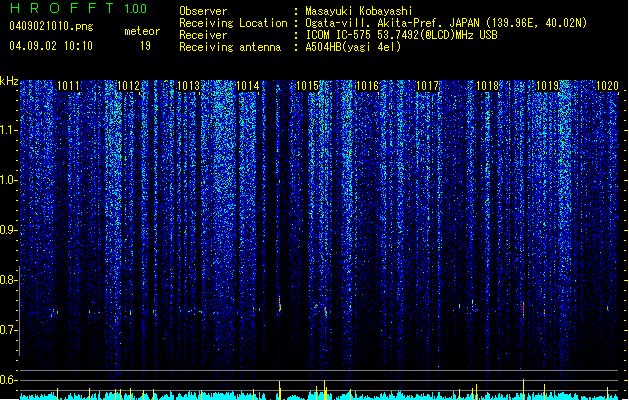Click the 1012 time marker
629x400 pixels.
pyautogui.click(x=128, y=86)
